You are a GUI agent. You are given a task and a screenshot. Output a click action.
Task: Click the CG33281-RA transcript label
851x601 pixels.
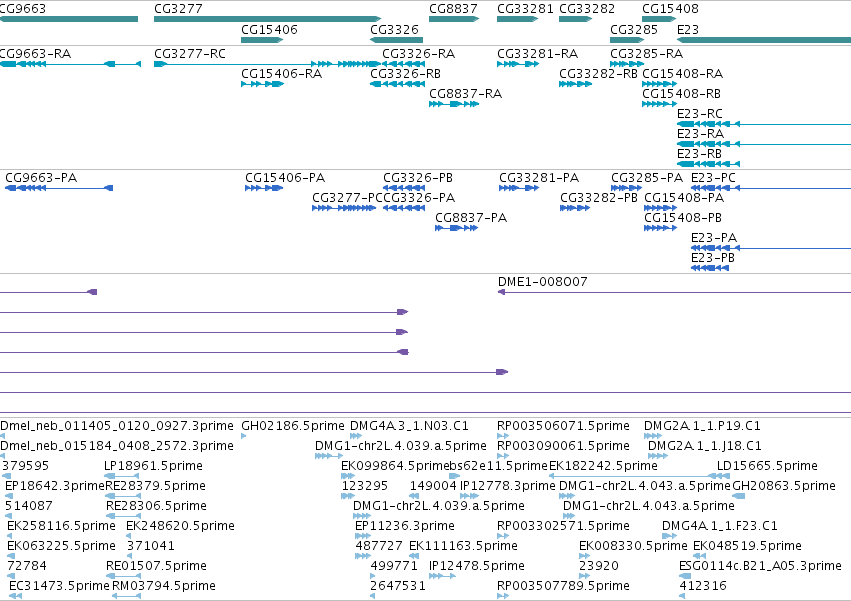coord(538,54)
